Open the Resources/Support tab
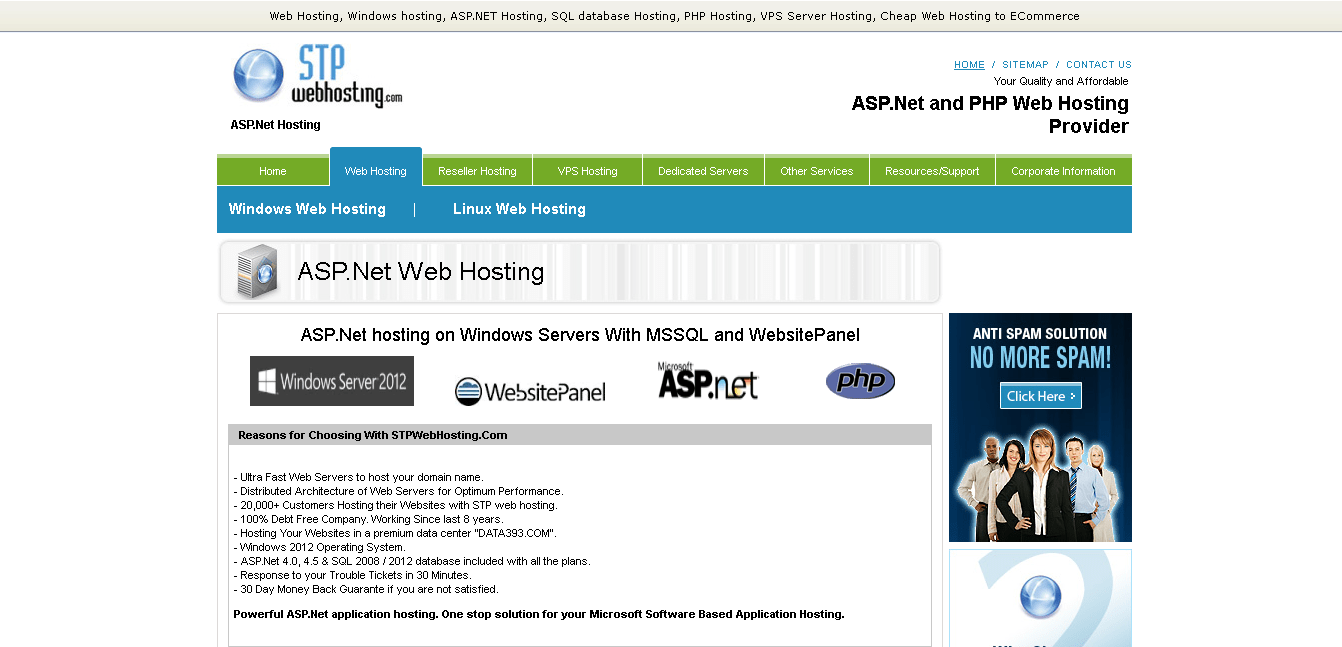Screen dimensions: 1342x647 (x=932, y=171)
